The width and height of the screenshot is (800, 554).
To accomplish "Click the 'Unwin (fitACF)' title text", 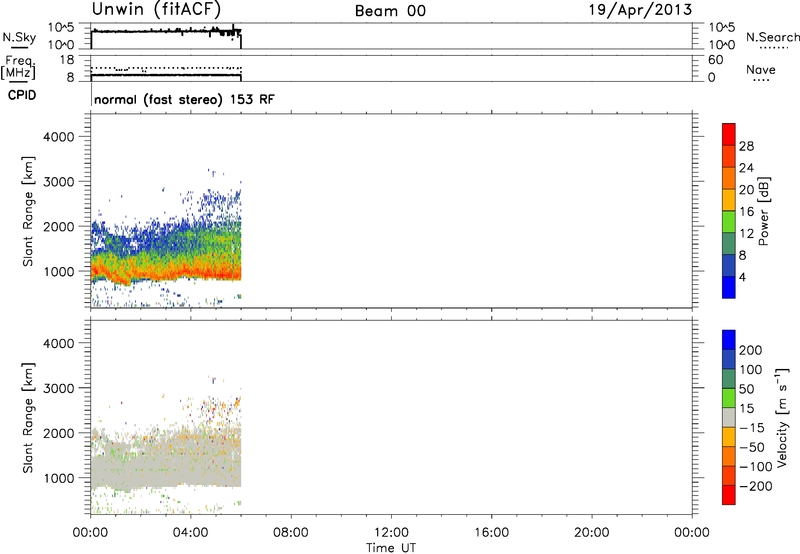I will [x=156, y=9].
